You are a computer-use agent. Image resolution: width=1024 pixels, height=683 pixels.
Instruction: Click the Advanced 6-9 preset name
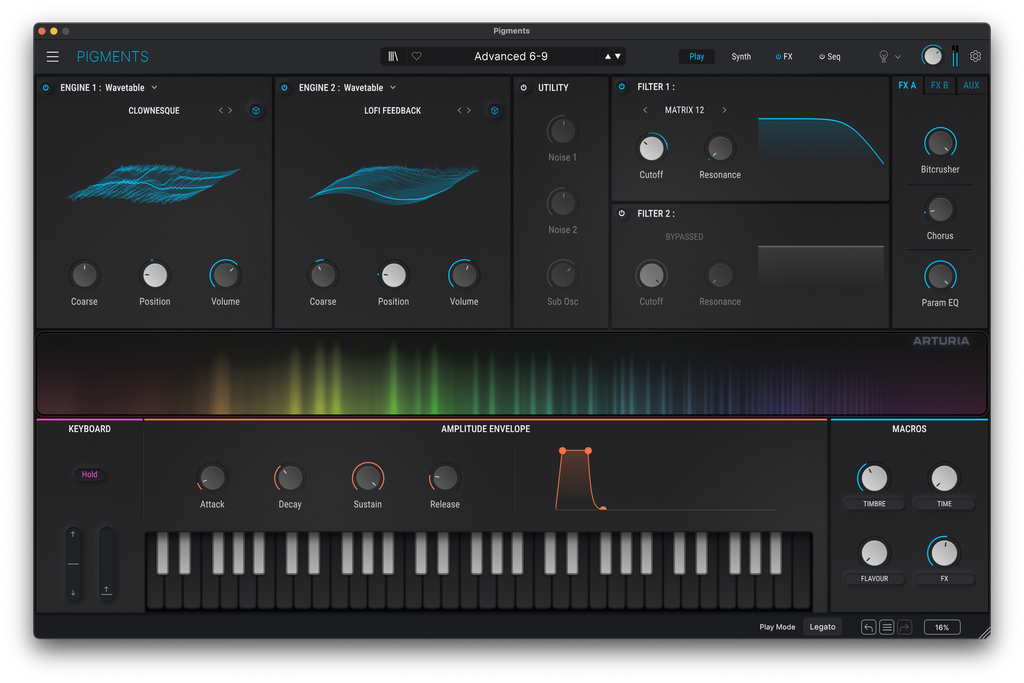click(511, 56)
